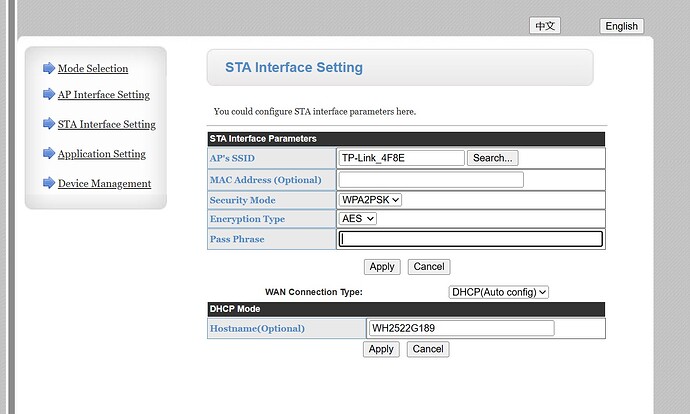This screenshot has width=690, height=414.
Task: Switch language using the 中文 button
Action: coord(546,26)
